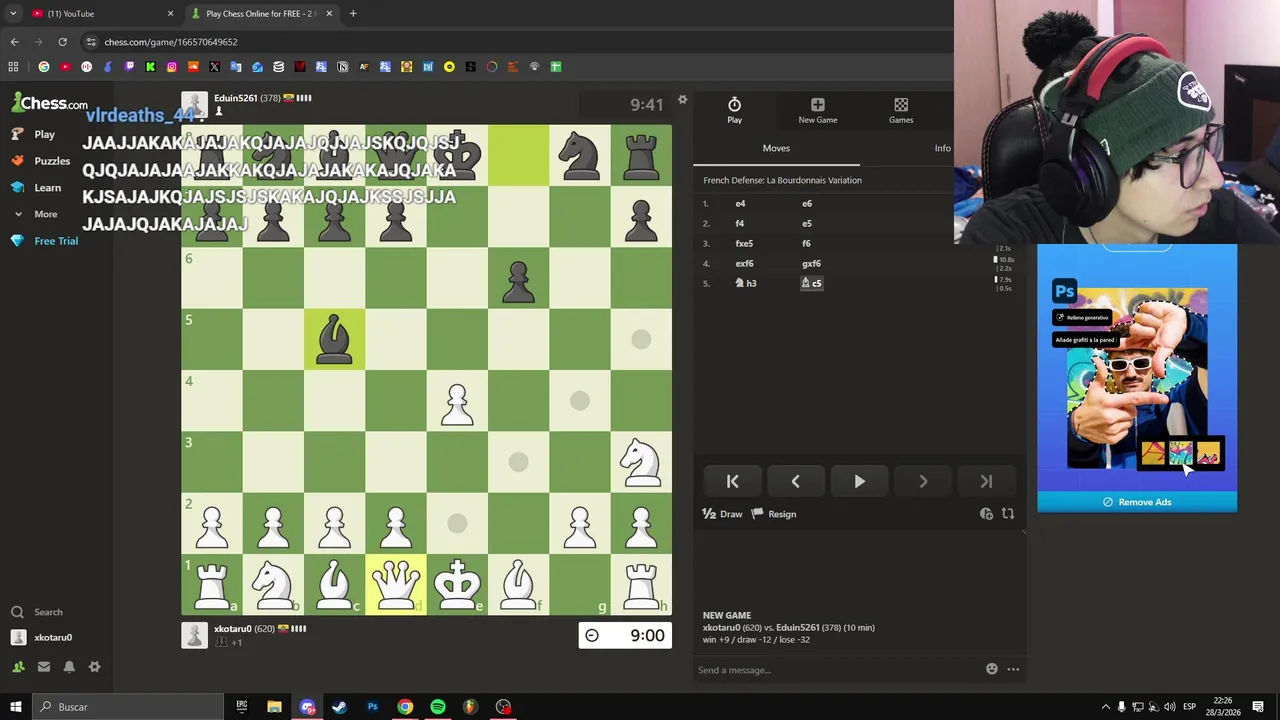Open chat more options dots
The height and width of the screenshot is (720, 1280).
click(x=1013, y=669)
